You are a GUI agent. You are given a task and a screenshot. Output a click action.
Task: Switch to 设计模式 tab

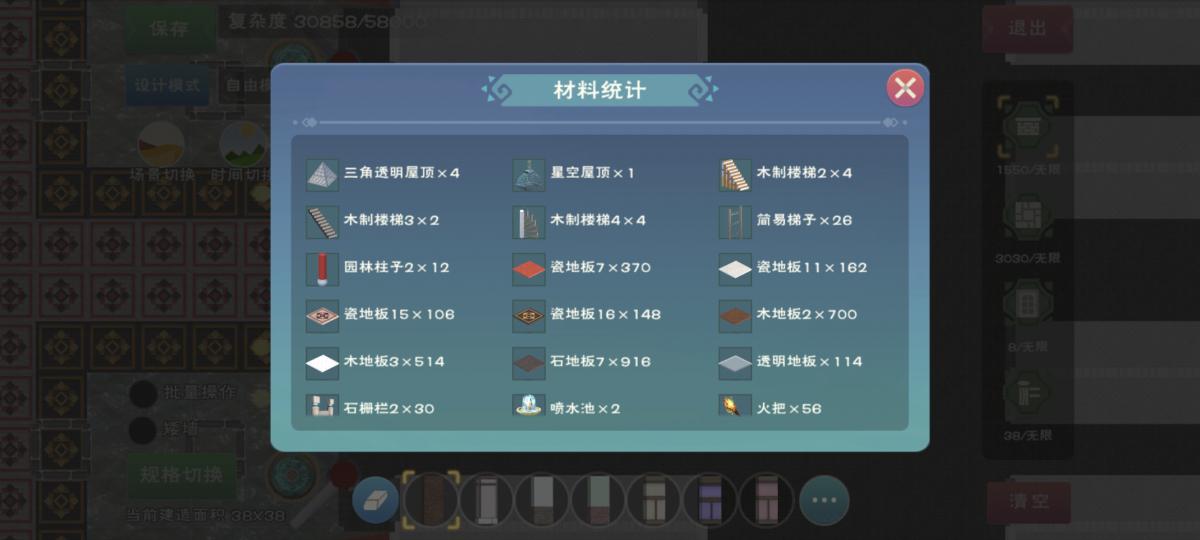167,86
